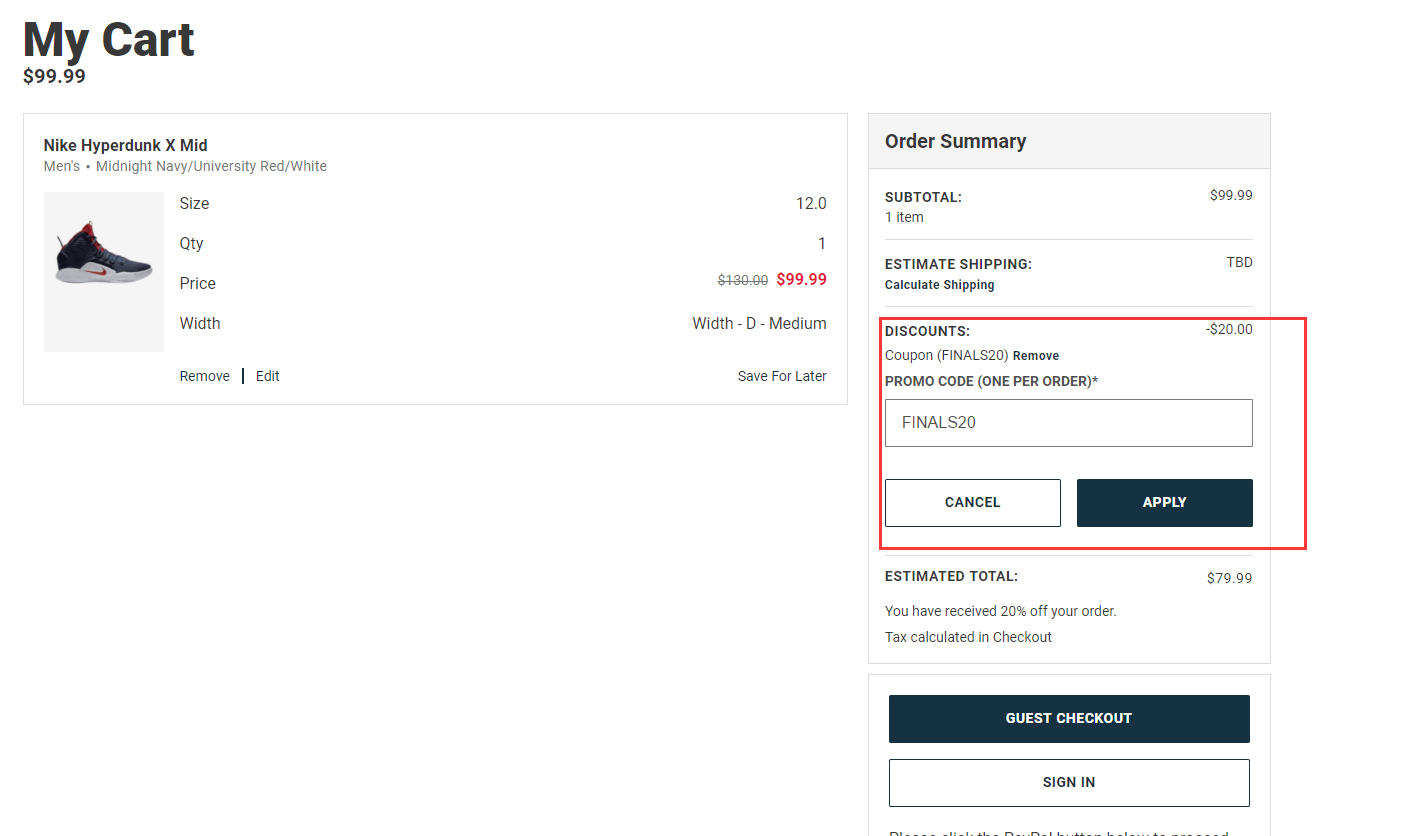Click the '1 item' subtotal count

(905, 217)
